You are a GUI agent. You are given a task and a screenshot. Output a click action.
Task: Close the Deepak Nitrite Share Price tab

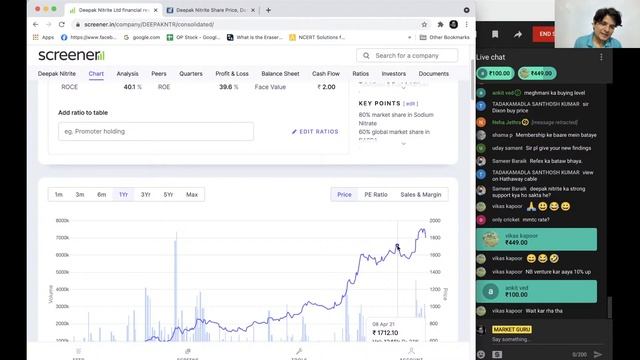click(253, 10)
